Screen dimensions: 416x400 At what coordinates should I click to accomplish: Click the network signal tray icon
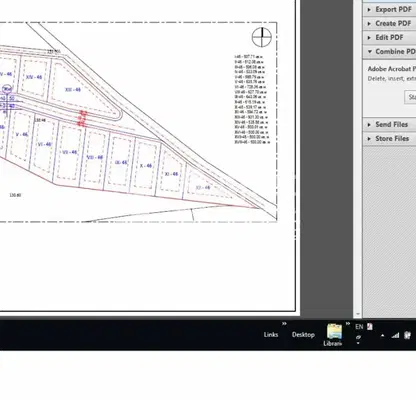(x=395, y=335)
